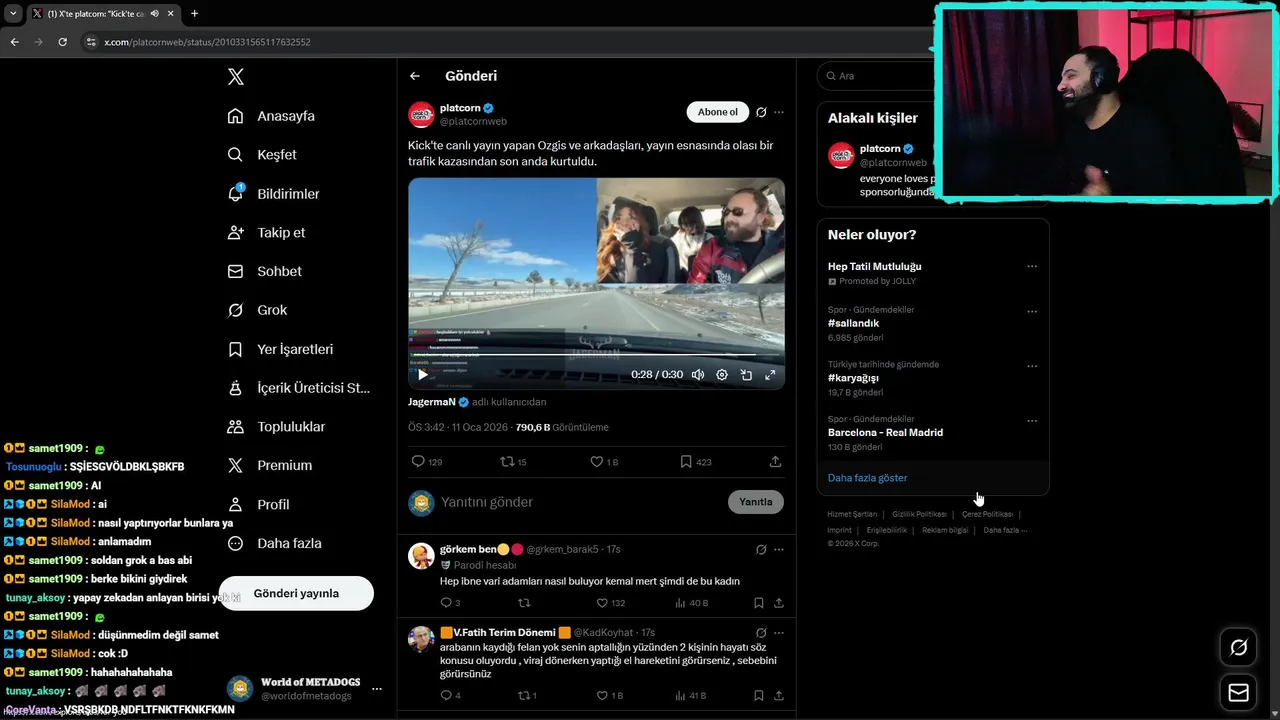Viewport: 1280px width, 720px height.
Task: Reply to main post (129 replies)
Action: [x=427, y=462]
